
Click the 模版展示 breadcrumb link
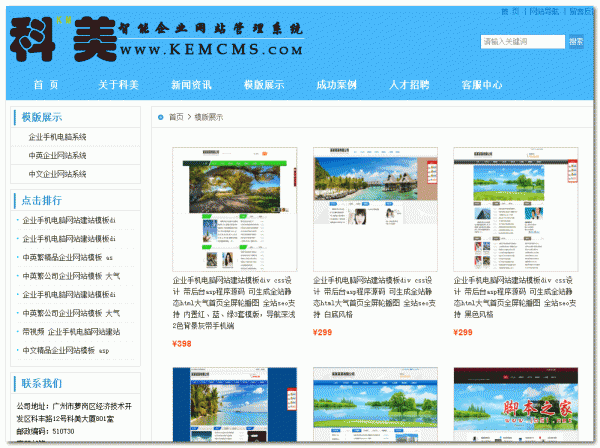[x=209, y=117]
